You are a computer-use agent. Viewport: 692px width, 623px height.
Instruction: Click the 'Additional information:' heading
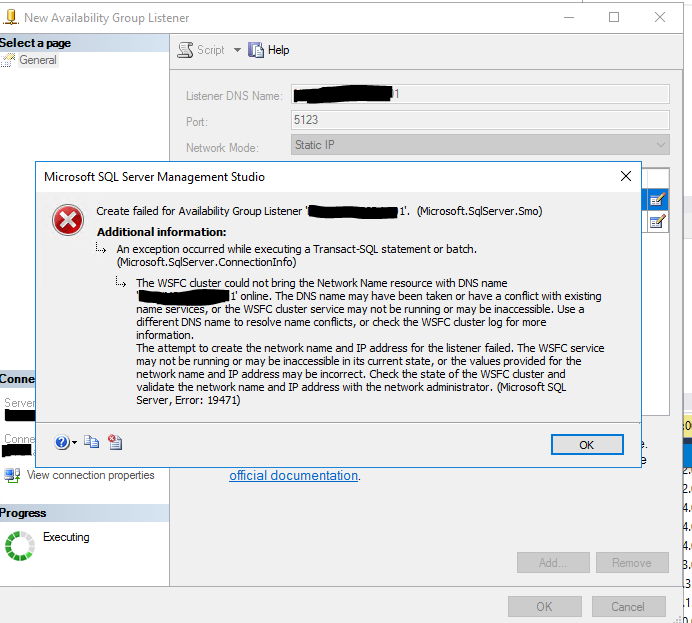pyautogui.click(x=162, y=232)
